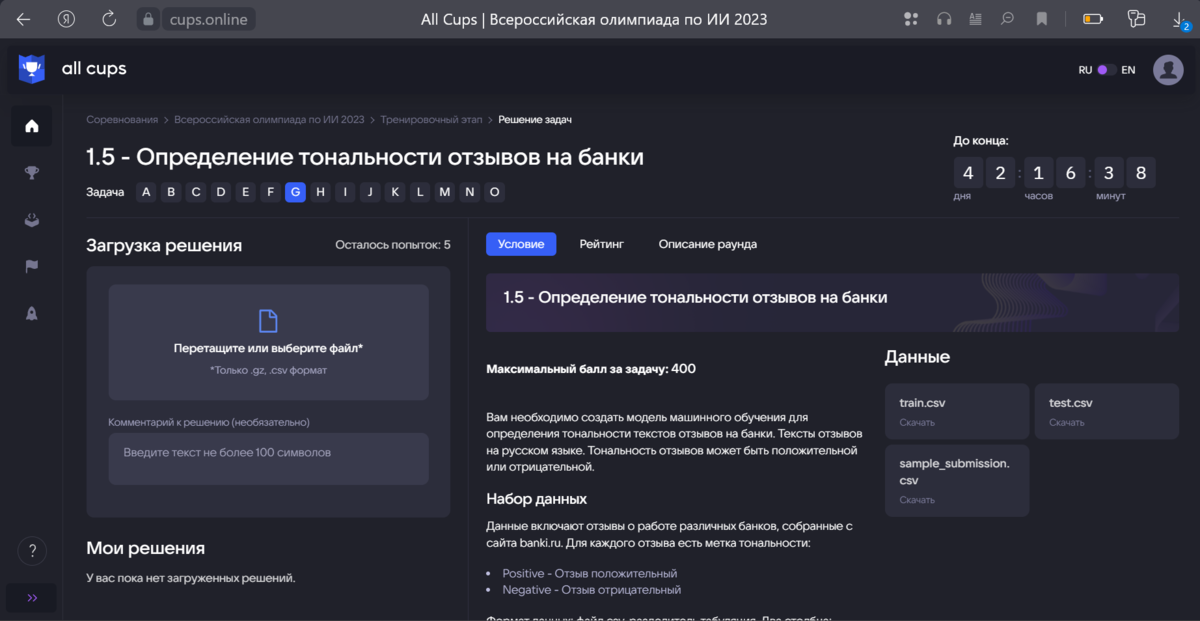Click the Данные heading
Screen dimensions: 1200x621
point(917,357)
